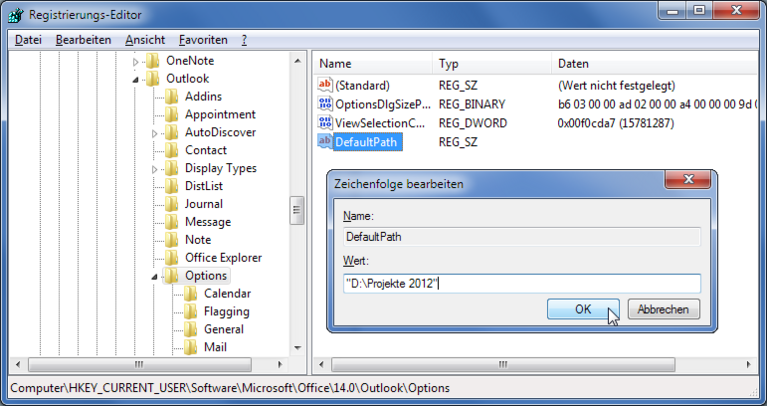The height and width of the screenshot is (406, 767).
Task: Open the Datei menu
Action: point(28,40)
